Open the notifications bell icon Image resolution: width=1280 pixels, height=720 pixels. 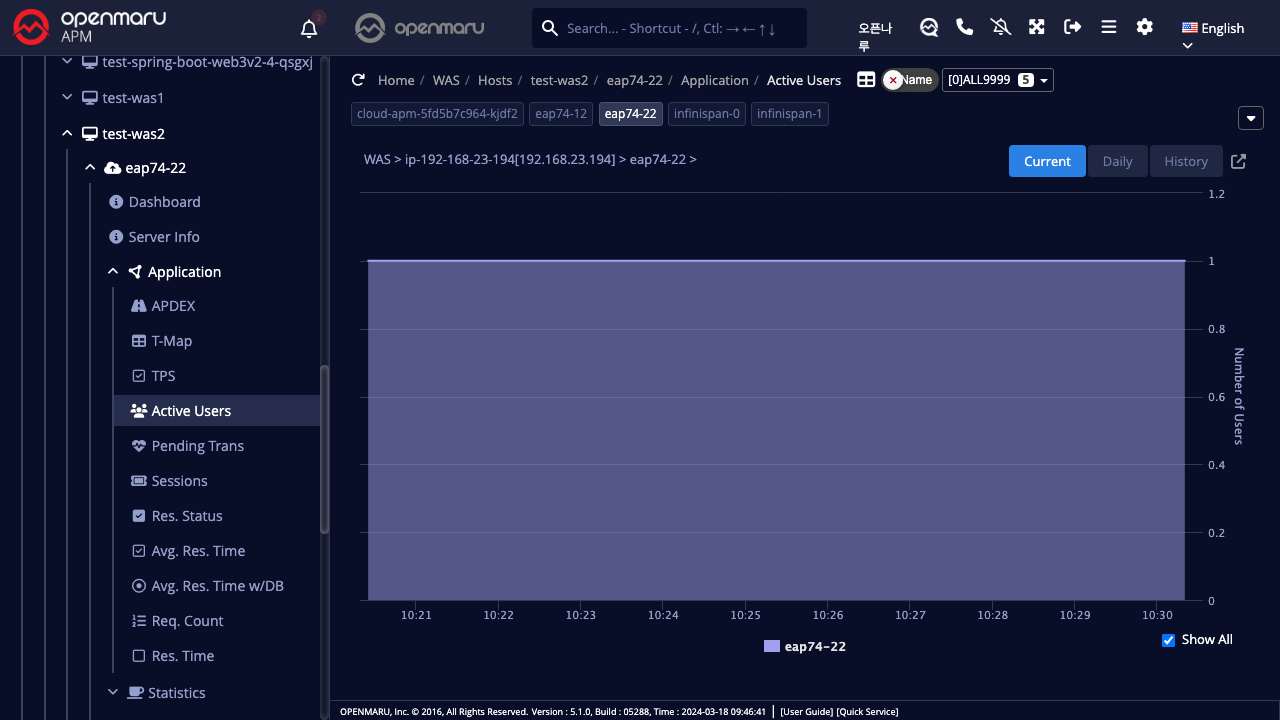coord(309,29)
